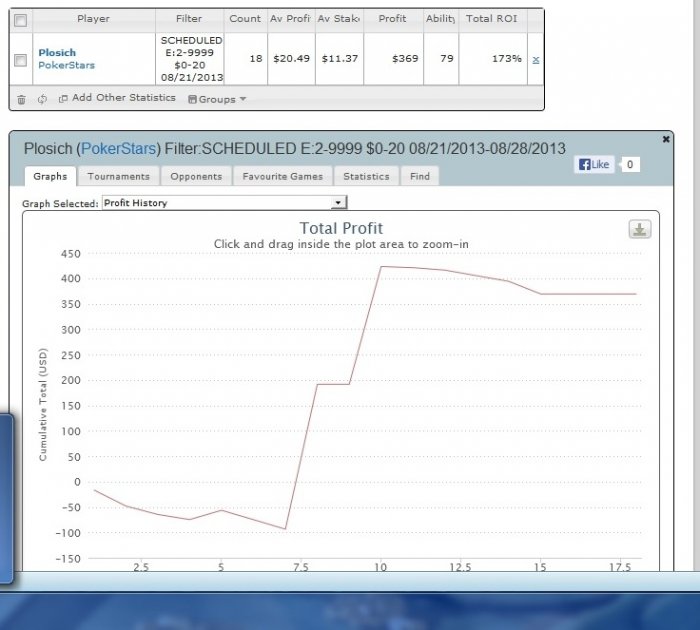The width and height of the screenshot is (700, 630).
Task: Select the Favourite Games tab
Action: pos(285,176)
